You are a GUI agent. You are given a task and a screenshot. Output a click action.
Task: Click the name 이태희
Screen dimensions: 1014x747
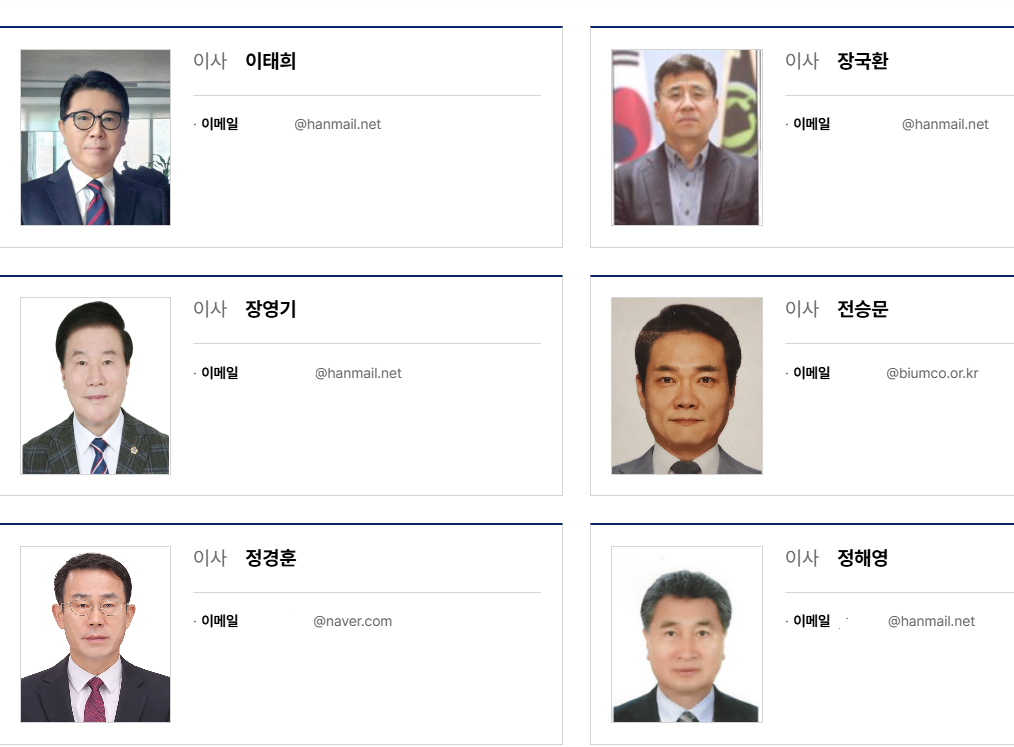tap(270, 61)
